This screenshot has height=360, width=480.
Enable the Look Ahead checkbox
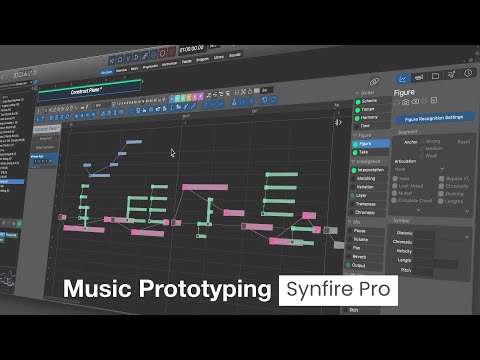[395, 186]
